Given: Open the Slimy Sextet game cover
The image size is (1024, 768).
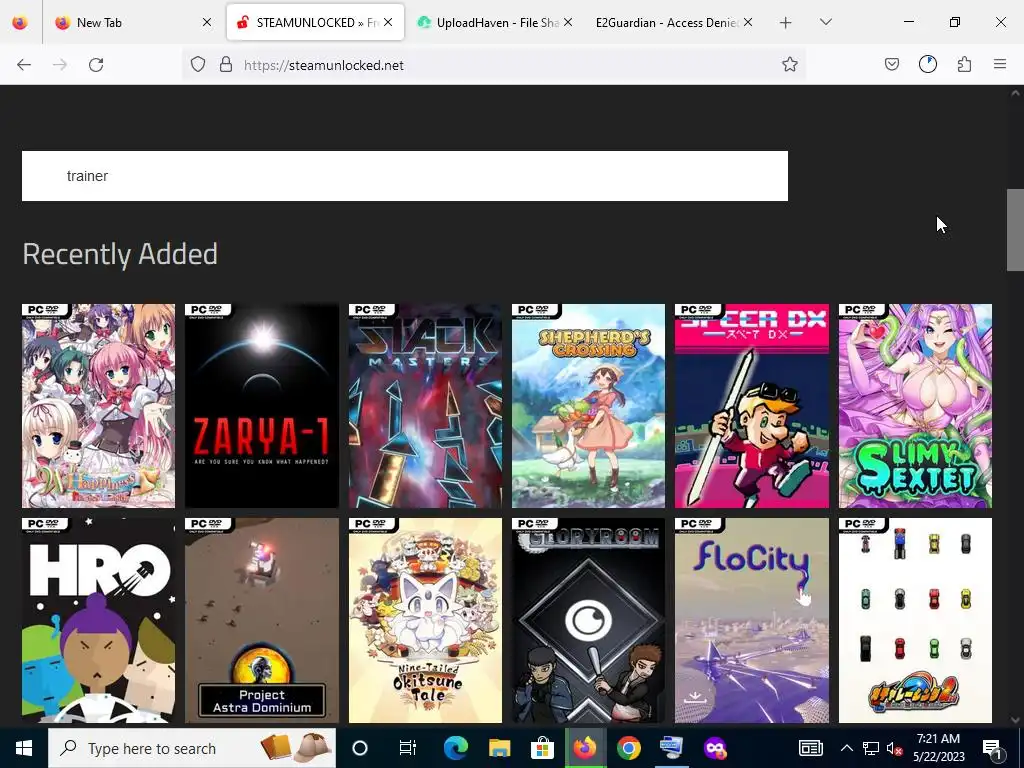Looking at the screenshot, I should (915, 406).
